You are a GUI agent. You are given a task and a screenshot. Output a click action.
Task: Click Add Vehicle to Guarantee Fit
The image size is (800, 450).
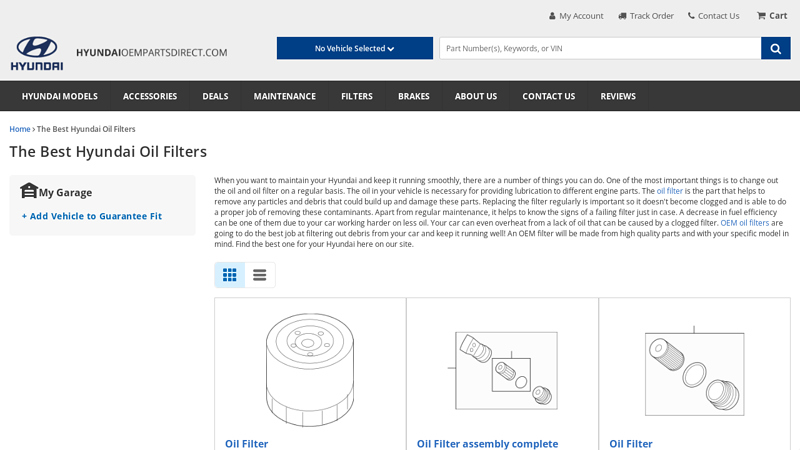pos(92,216)
